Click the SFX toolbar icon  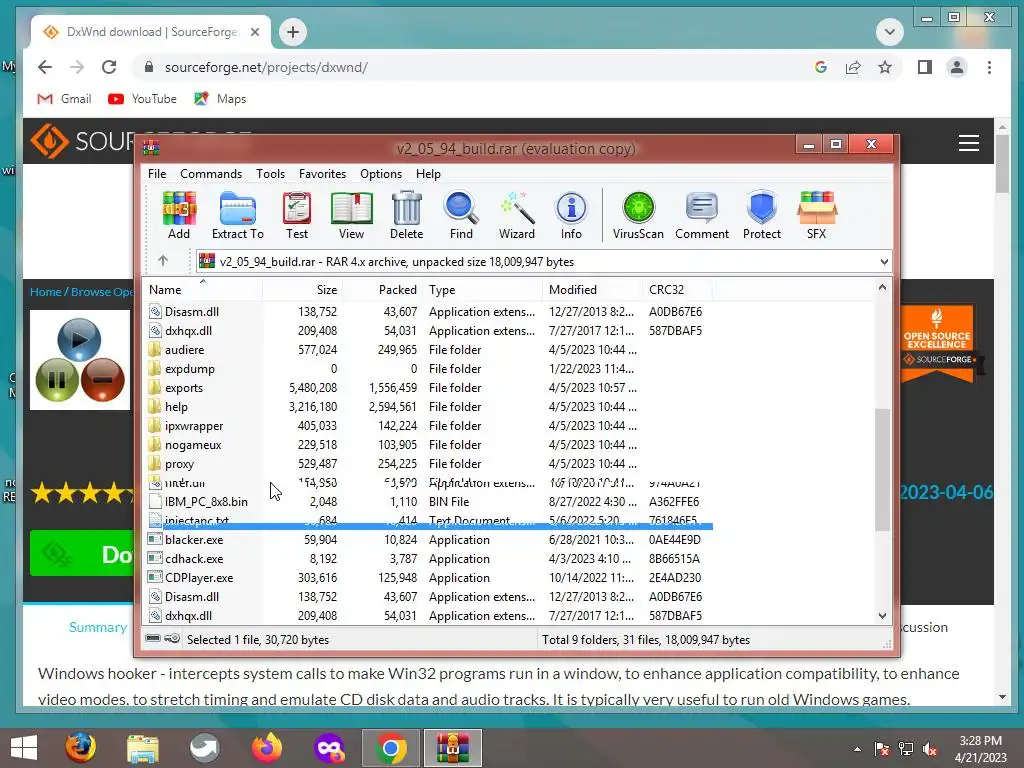pos(816,216)
